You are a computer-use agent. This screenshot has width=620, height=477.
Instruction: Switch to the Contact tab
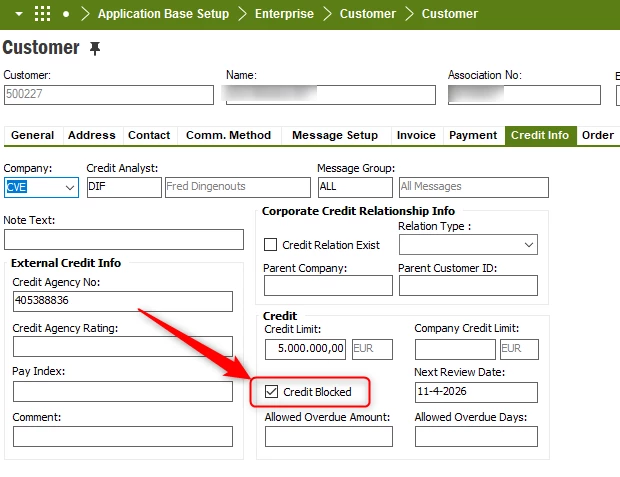[x=149, y=135]
